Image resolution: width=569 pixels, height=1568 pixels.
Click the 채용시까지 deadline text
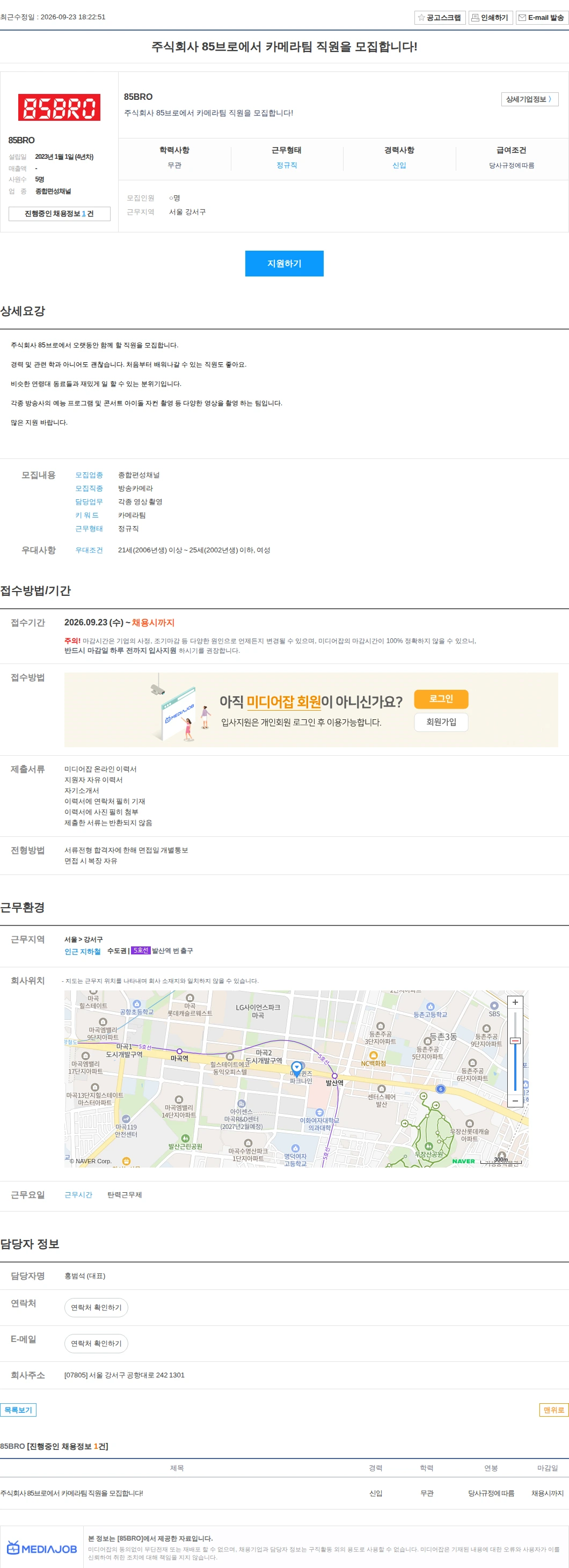tap(154, 623)
